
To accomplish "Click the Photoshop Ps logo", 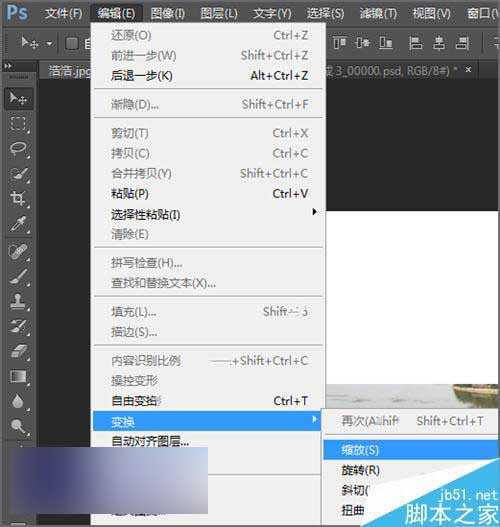I will click(x=17, y=13).
